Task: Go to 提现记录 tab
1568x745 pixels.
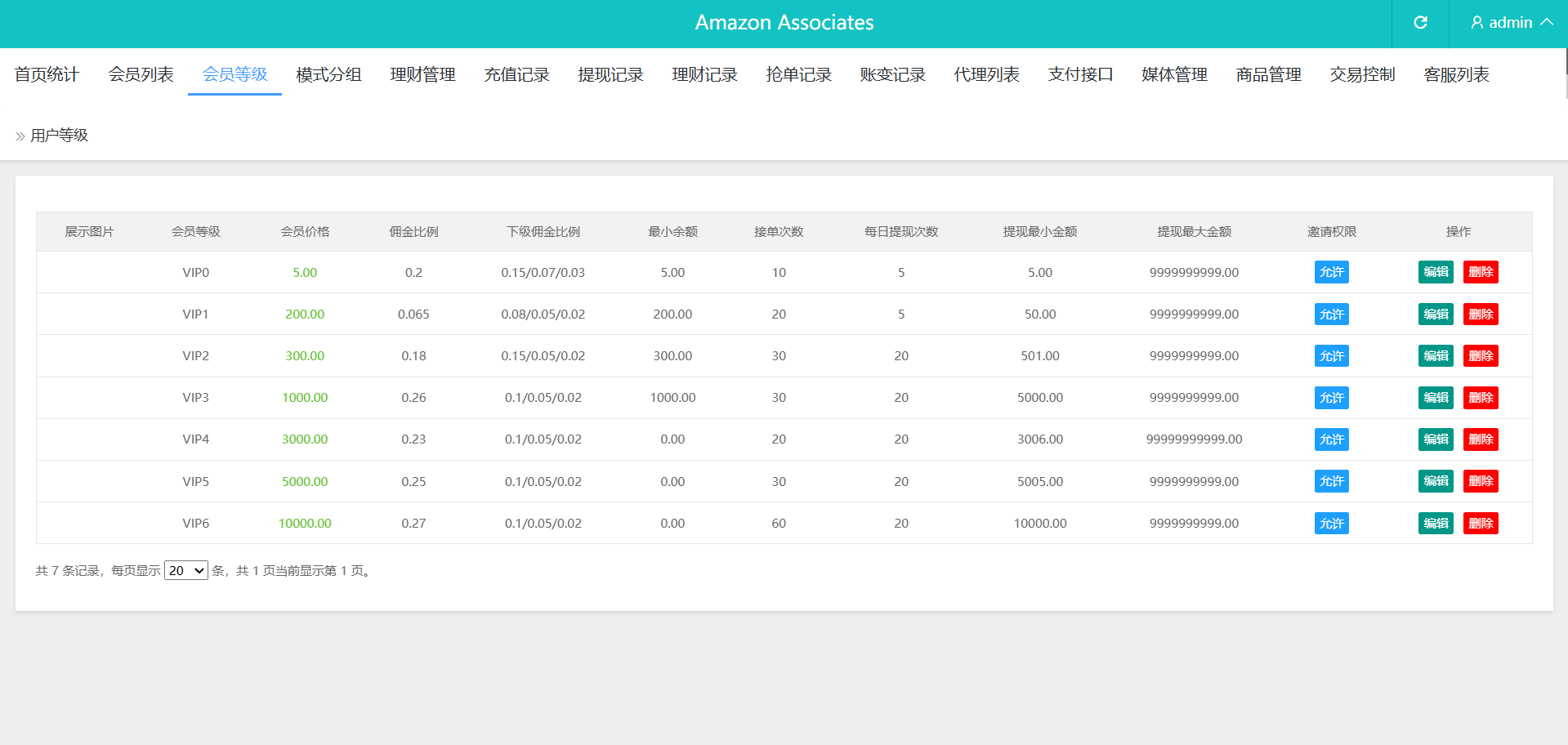Action: pos(610,74)
